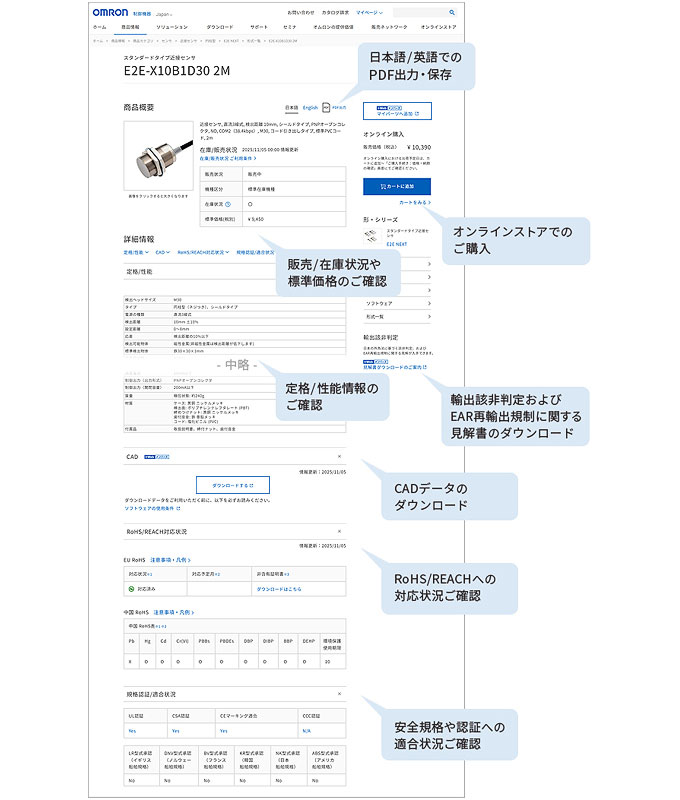Click the PDF output icon
The image size is (680, 800).
[x=326, y=106]
